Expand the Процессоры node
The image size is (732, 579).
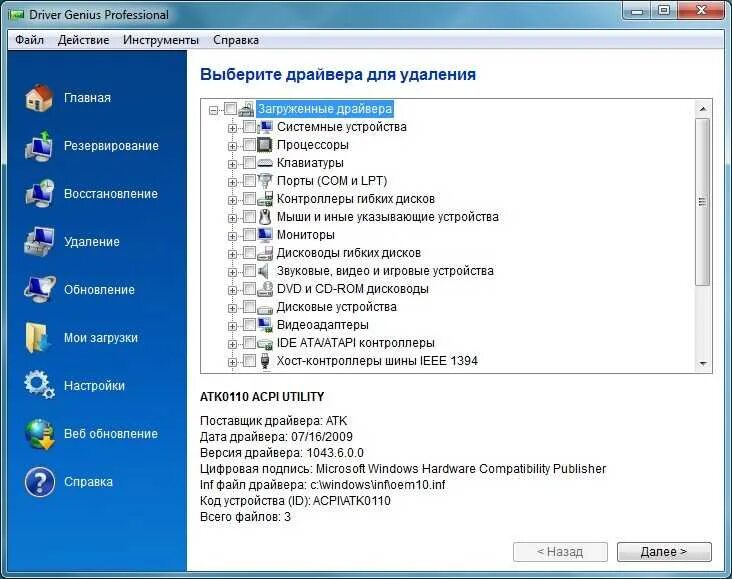(x=232, y=146)
